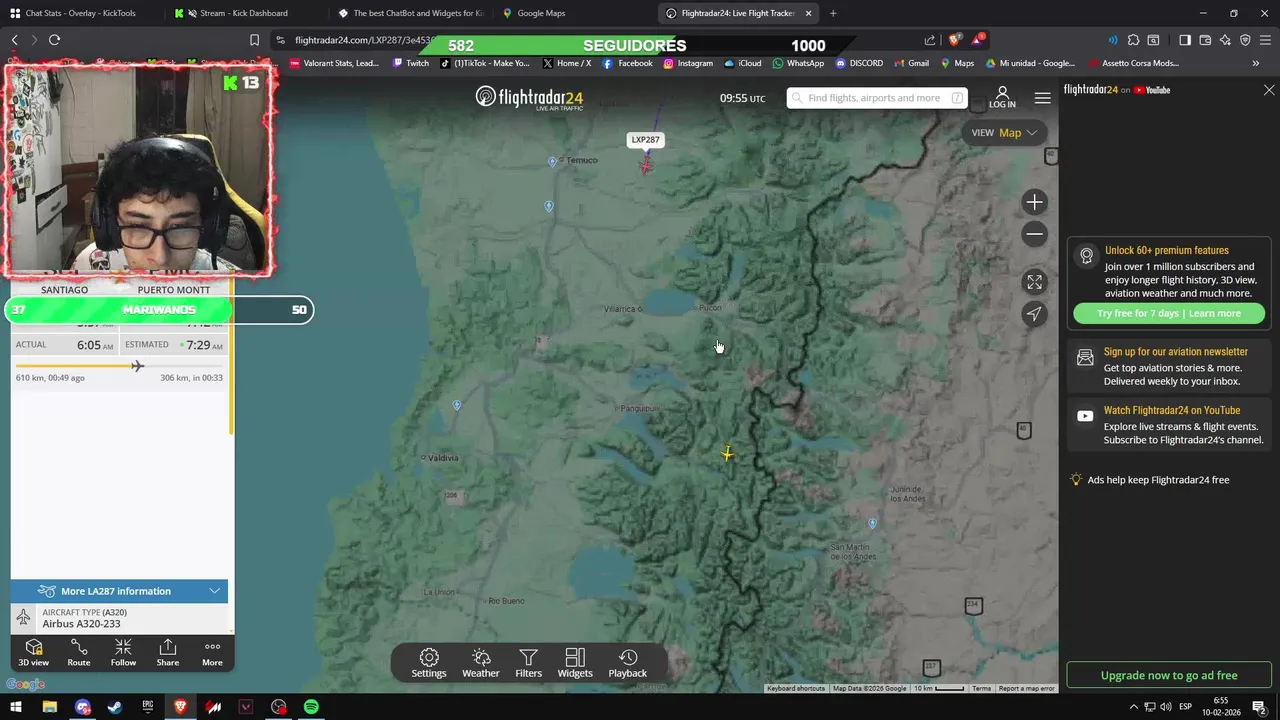Expand the VIEW Map dropdown
1280x720 pixels.
pos(1006,132)
